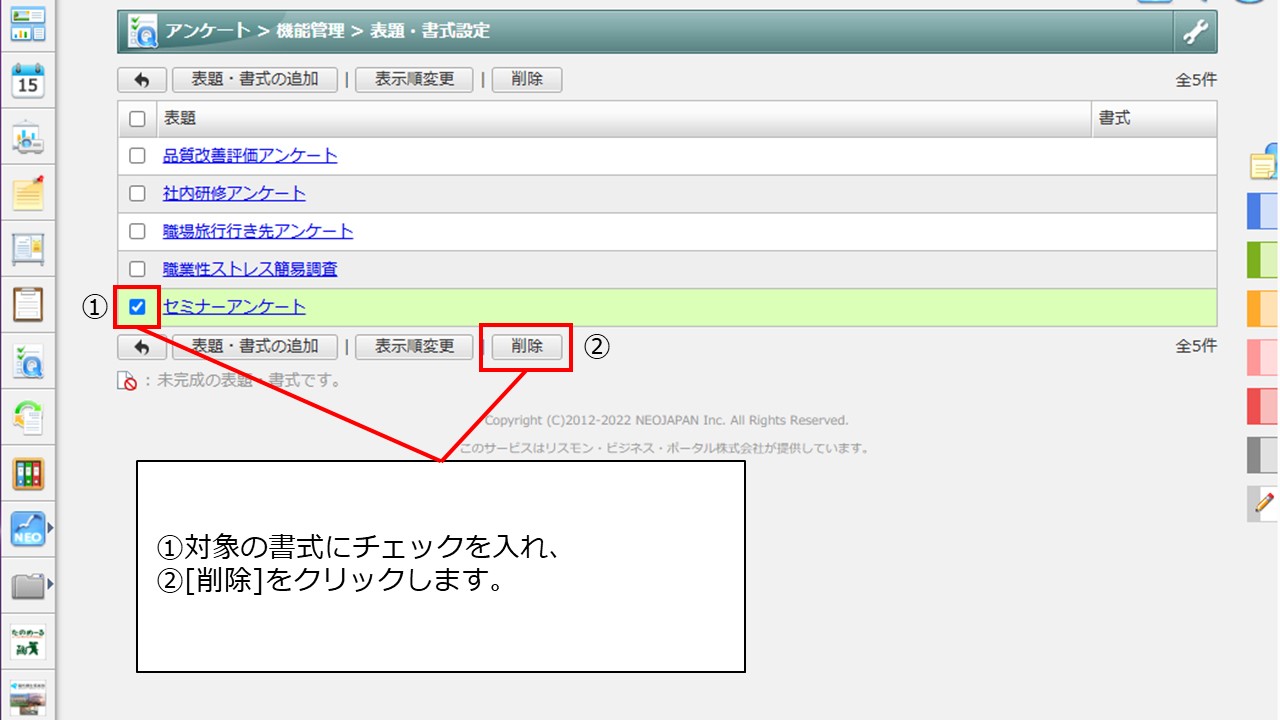
Task: Click the top 全5件 count text
Action: click(1196, 81)
